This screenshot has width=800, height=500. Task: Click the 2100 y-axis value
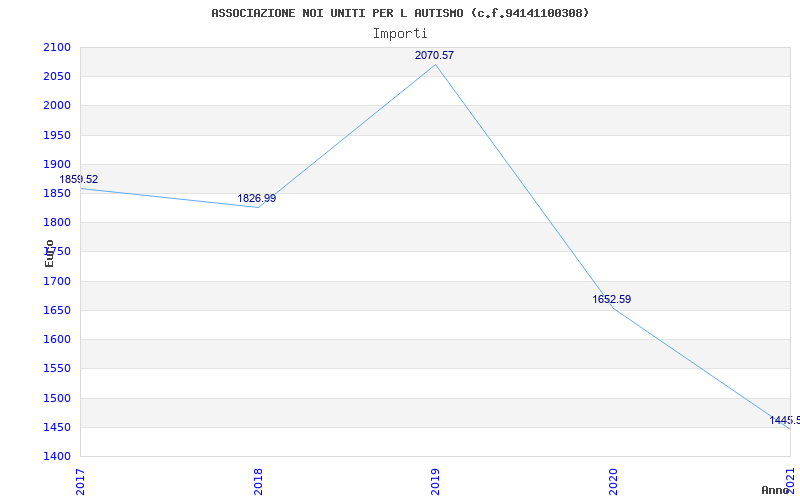coord(57,47)
